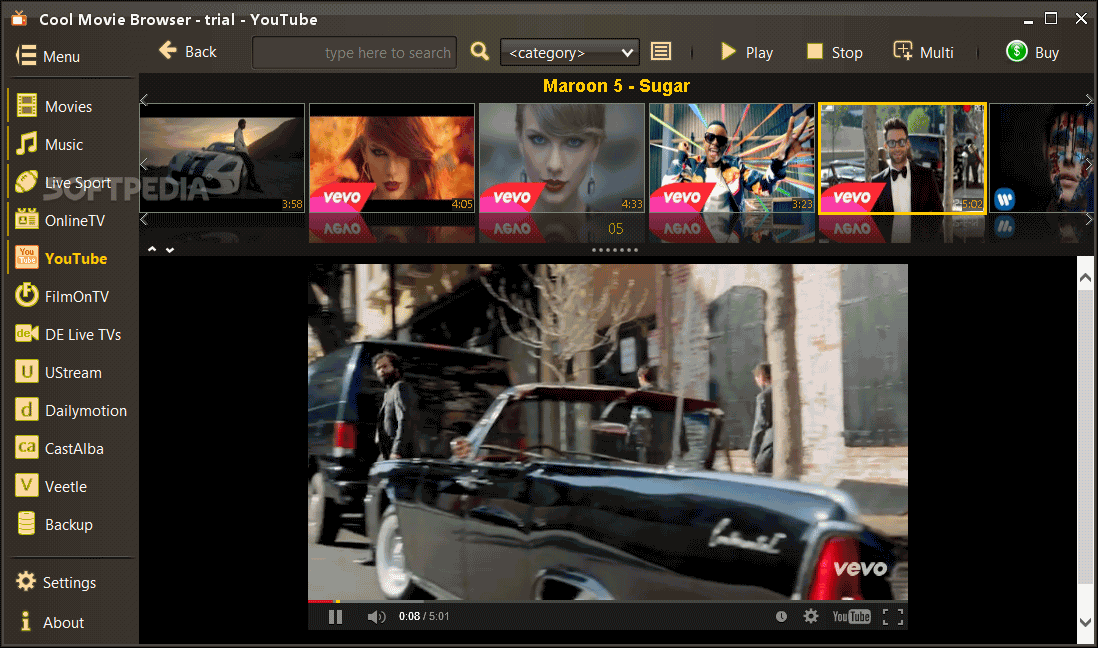Select the Veetle icon
The height and width of the screenshot is (648, 1098).
(x=27, y=485)
